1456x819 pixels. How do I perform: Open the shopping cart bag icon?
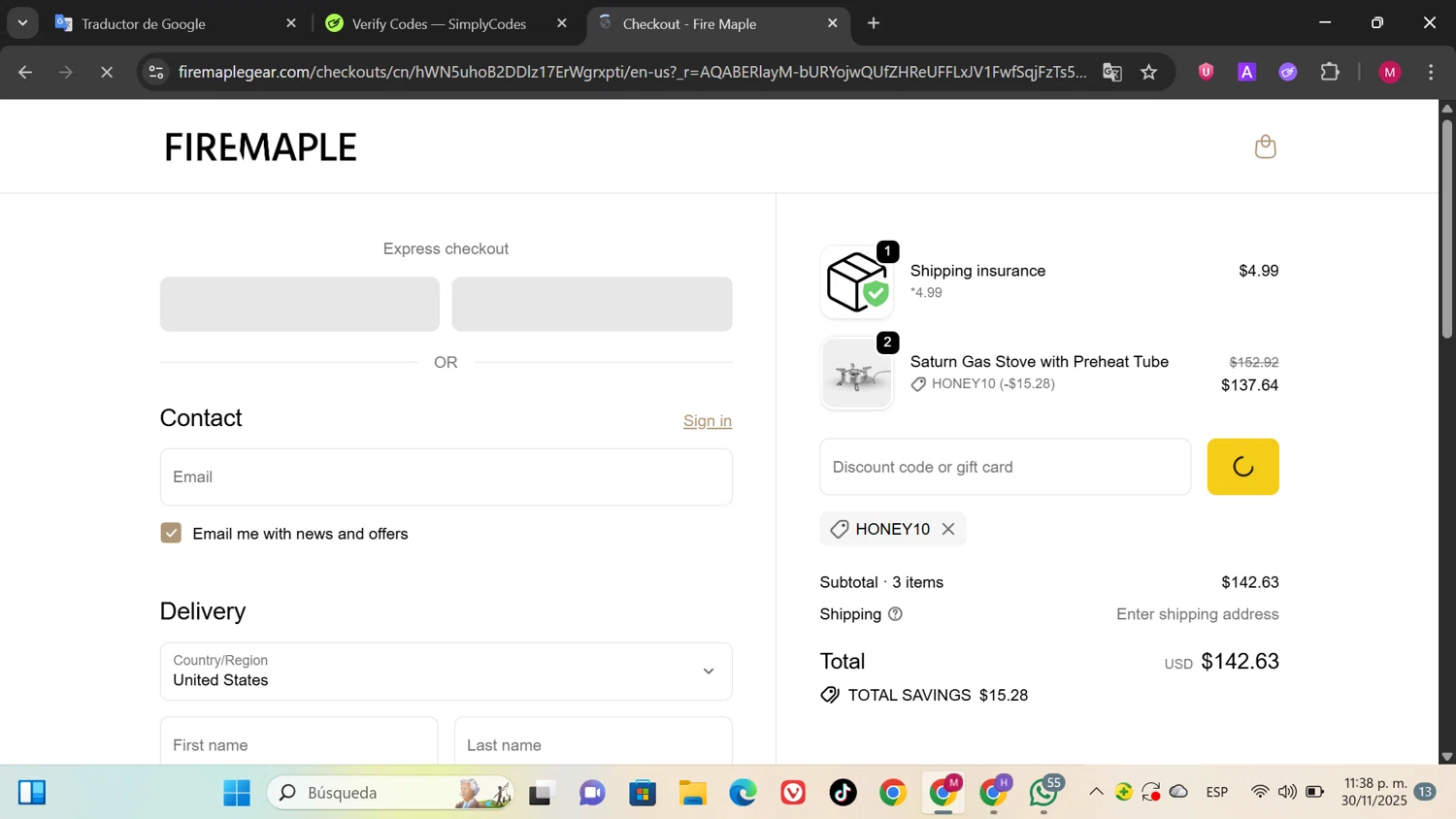coord(1265,147)
